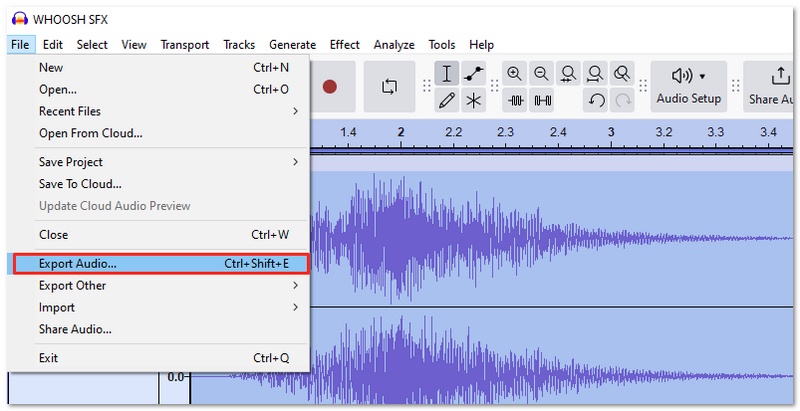This screenshot has width=800, height=411.
Task: Select the Selection (I-beam) tool
Action: click(x=447, y=74)
